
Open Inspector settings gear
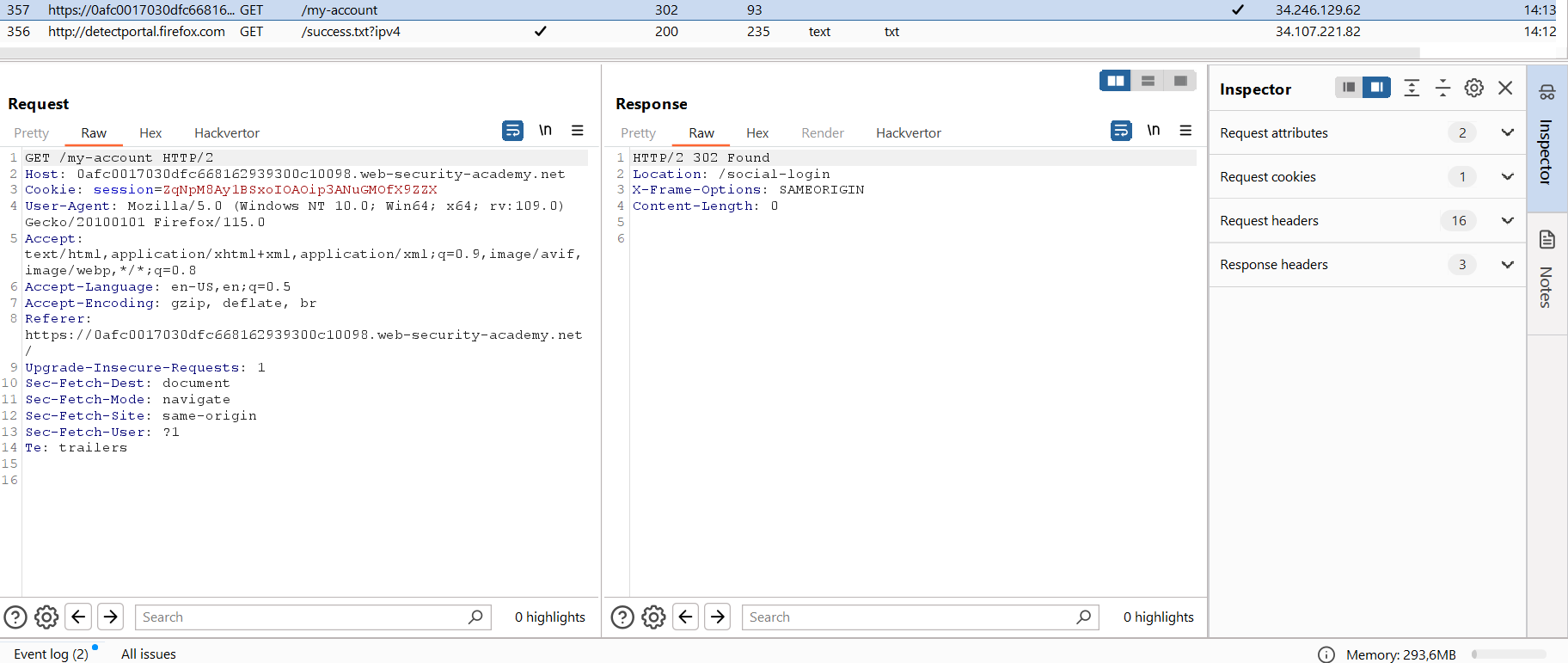tap(1474, 88)
